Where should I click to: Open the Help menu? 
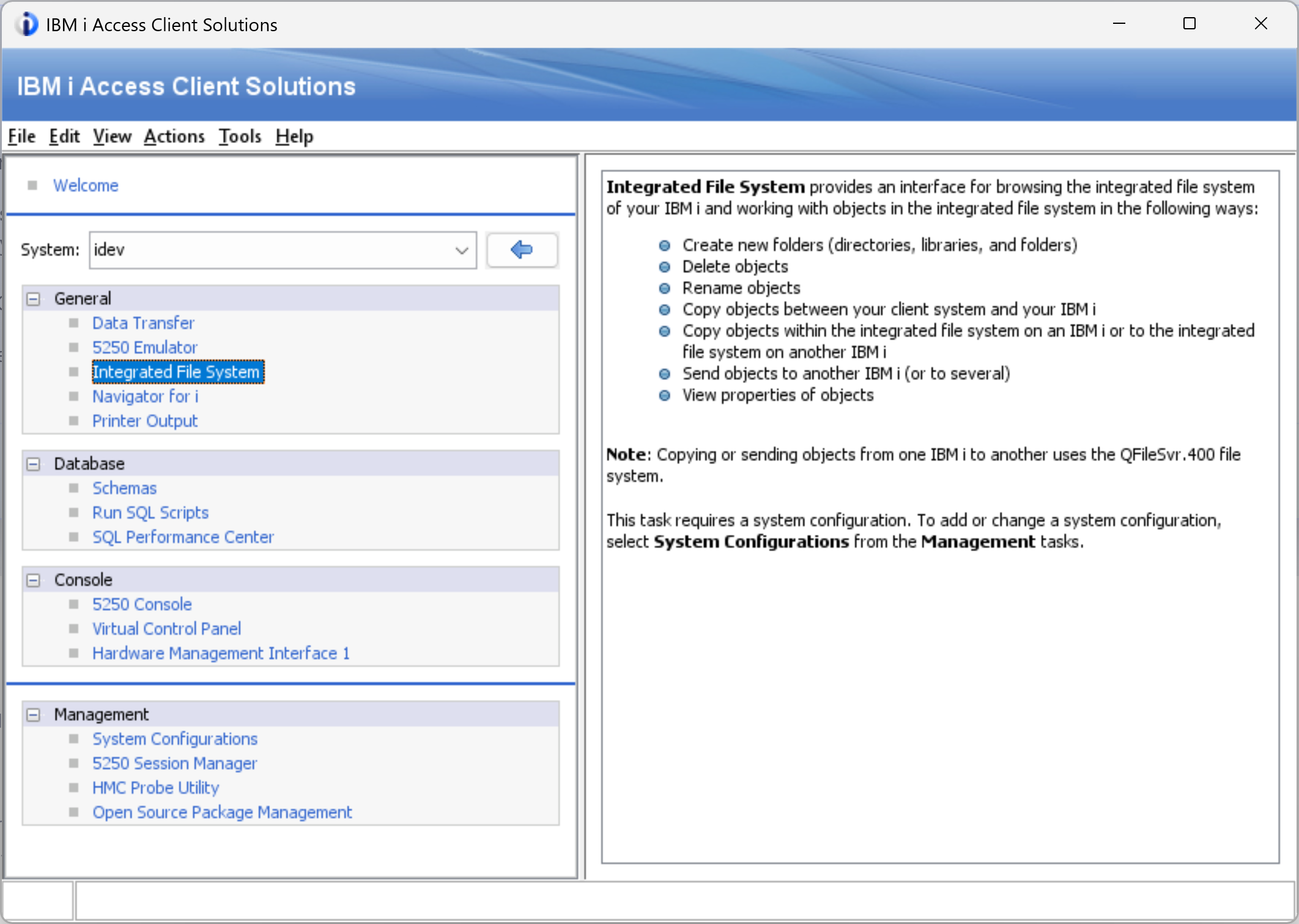pos(294,136)
